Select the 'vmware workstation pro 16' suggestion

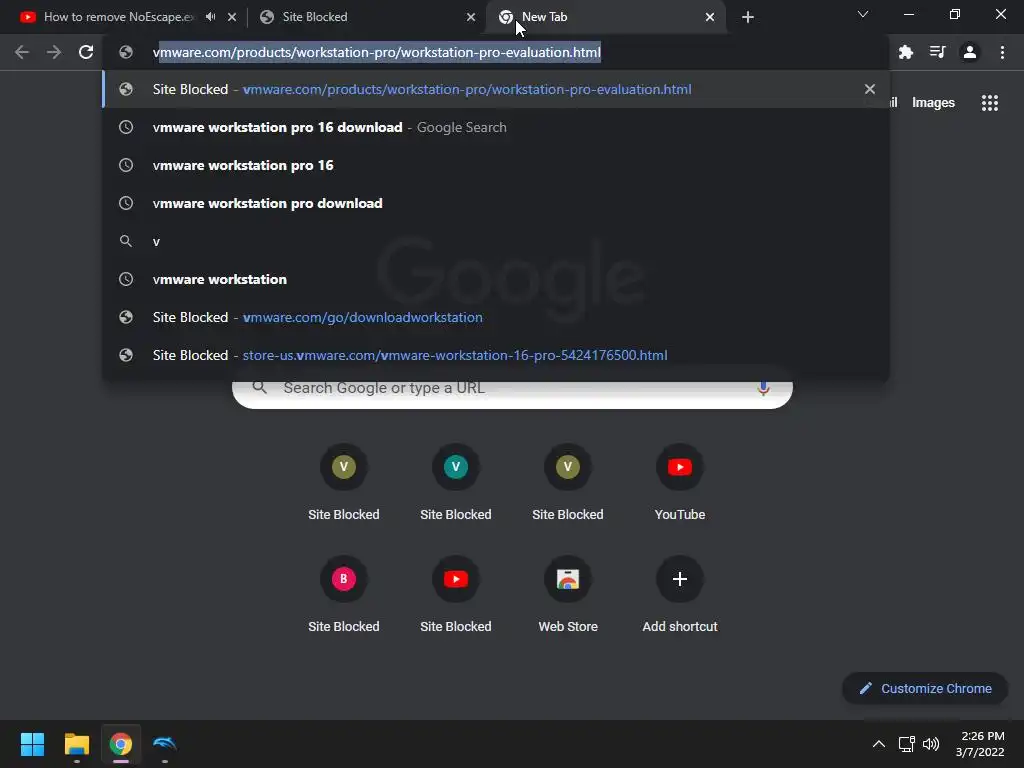tap(496, 165)
